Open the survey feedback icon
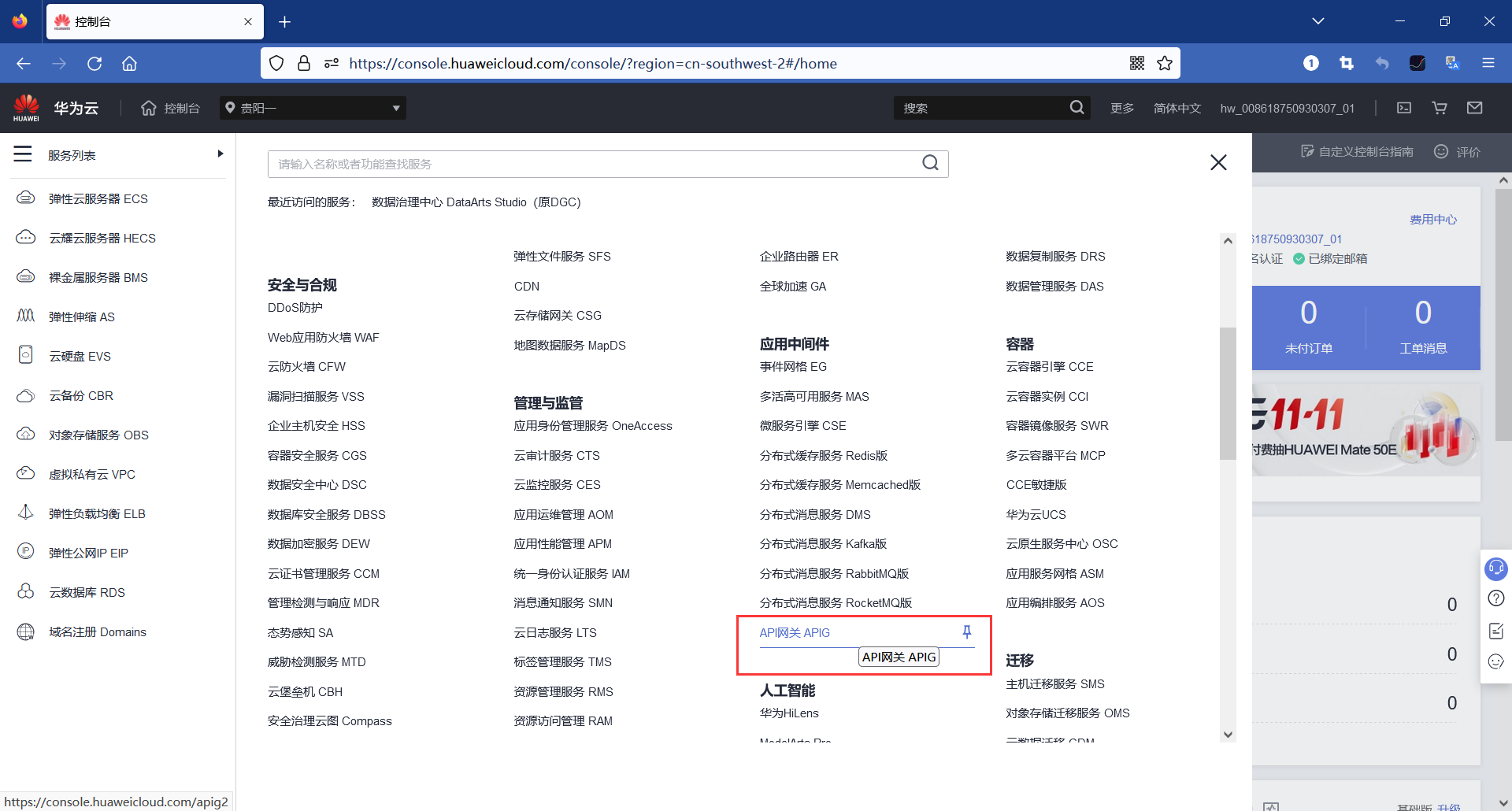This screenshot has width=1512, height=811. (x=1496, y=630)
